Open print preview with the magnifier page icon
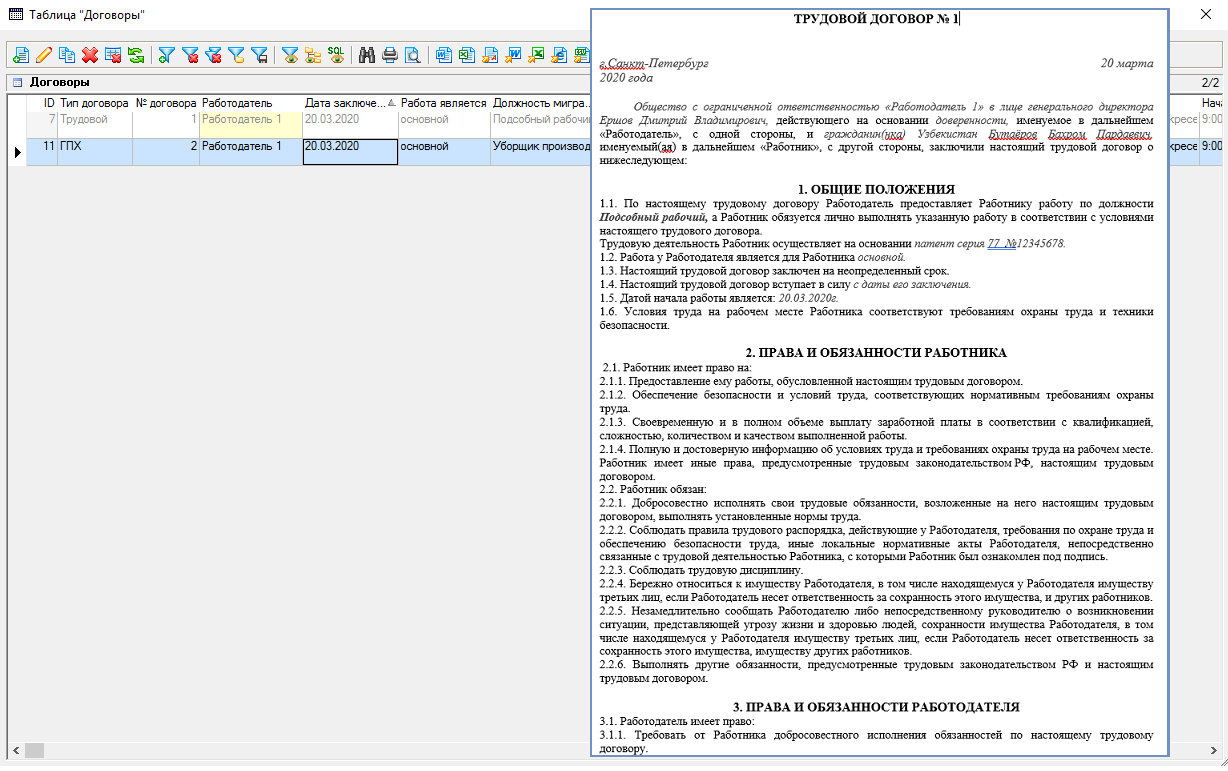Image resolution: width=1228 pixels, height=771 pixels. click(x=412, y=56)
